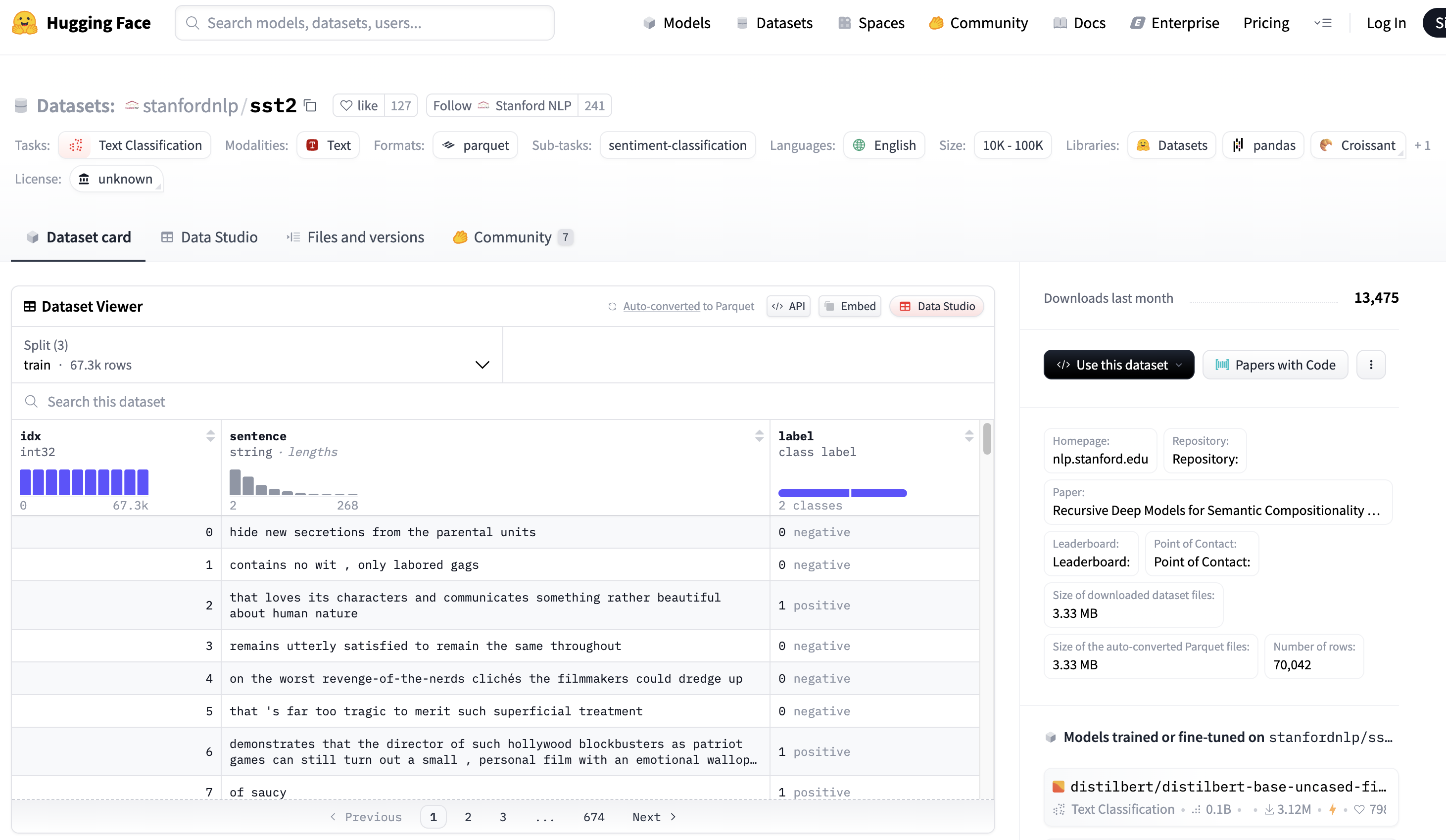The width and height of the screenshot is (1446, 840).
Task: Click Papers with Code button
Action: coord(1275,365)
